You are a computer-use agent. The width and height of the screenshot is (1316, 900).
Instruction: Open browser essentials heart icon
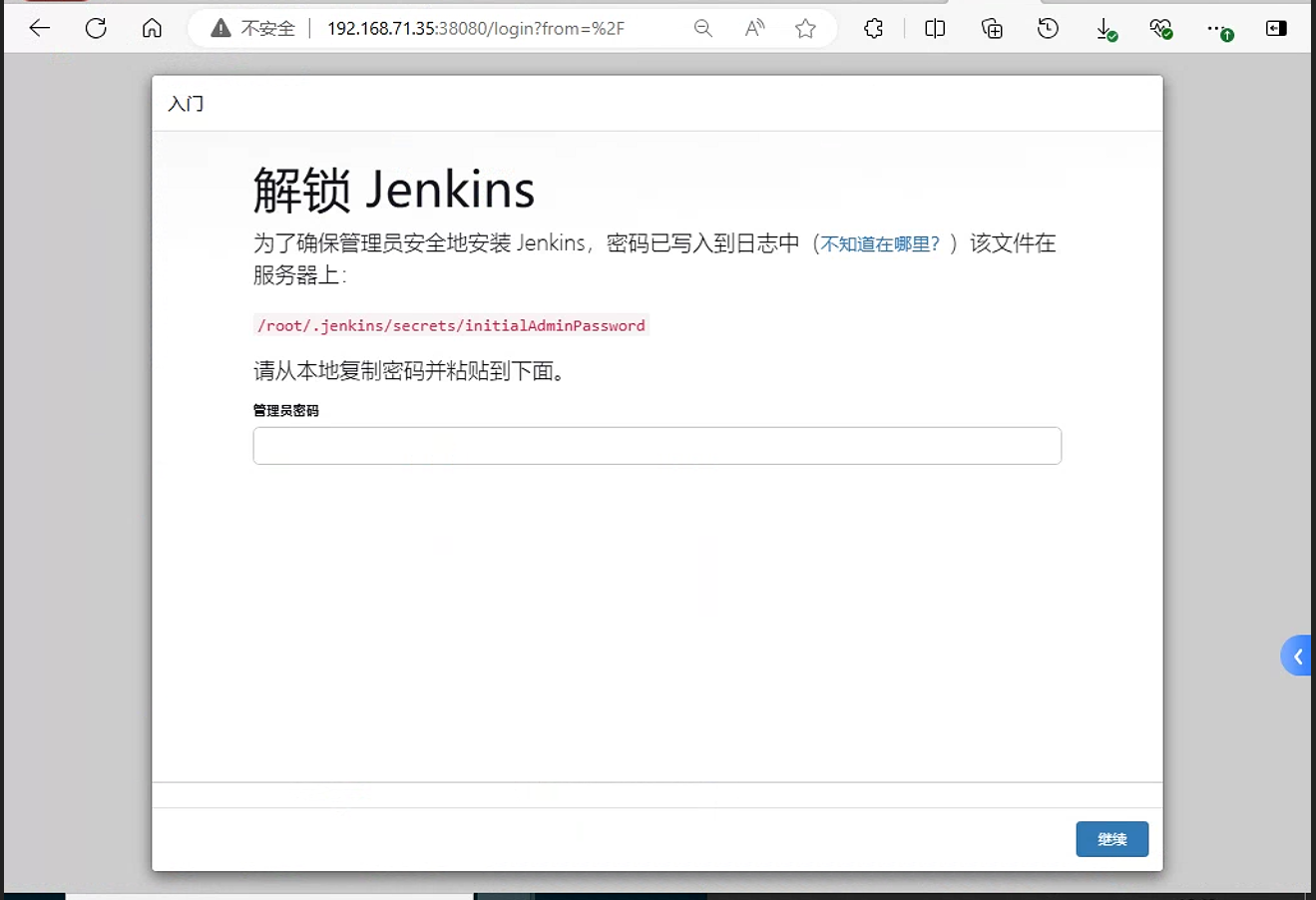[1161, 30]
